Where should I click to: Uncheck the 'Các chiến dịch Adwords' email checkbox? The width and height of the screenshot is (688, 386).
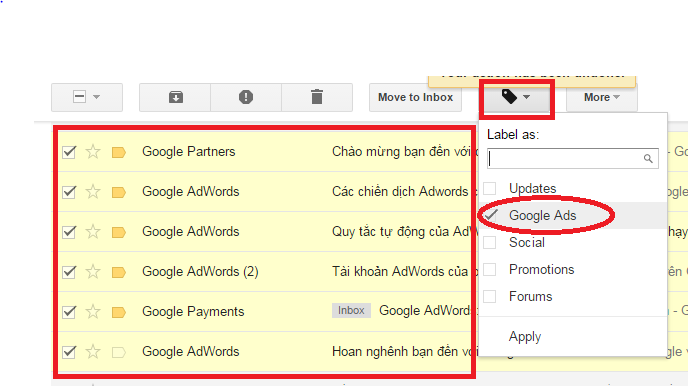click(69, 192)
